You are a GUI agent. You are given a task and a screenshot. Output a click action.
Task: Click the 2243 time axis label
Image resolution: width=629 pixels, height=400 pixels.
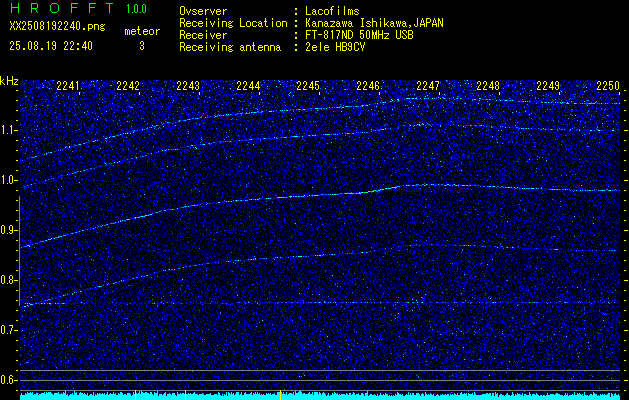coord(188,85)
